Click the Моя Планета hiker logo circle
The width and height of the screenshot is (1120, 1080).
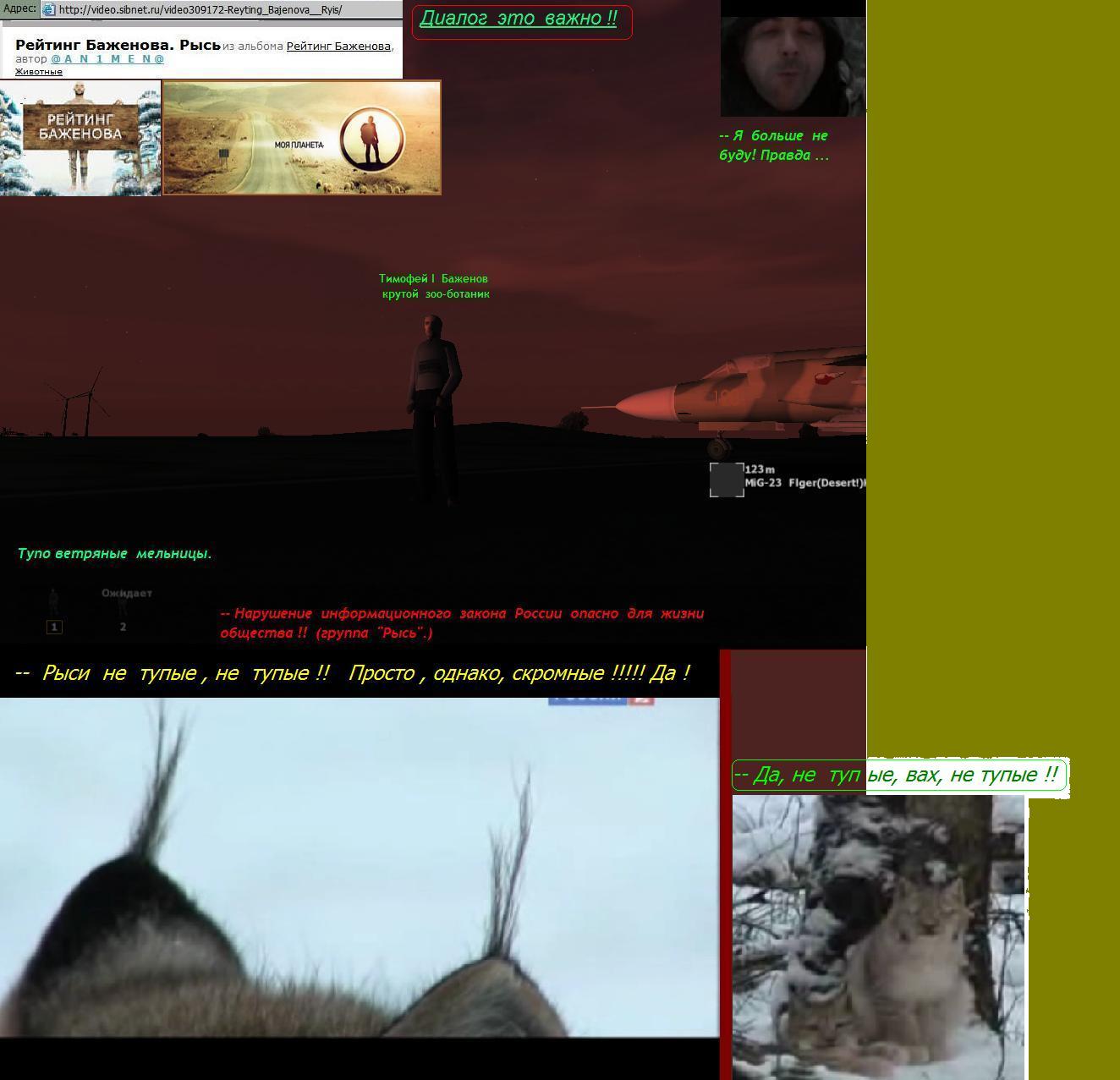pos(371,139)
